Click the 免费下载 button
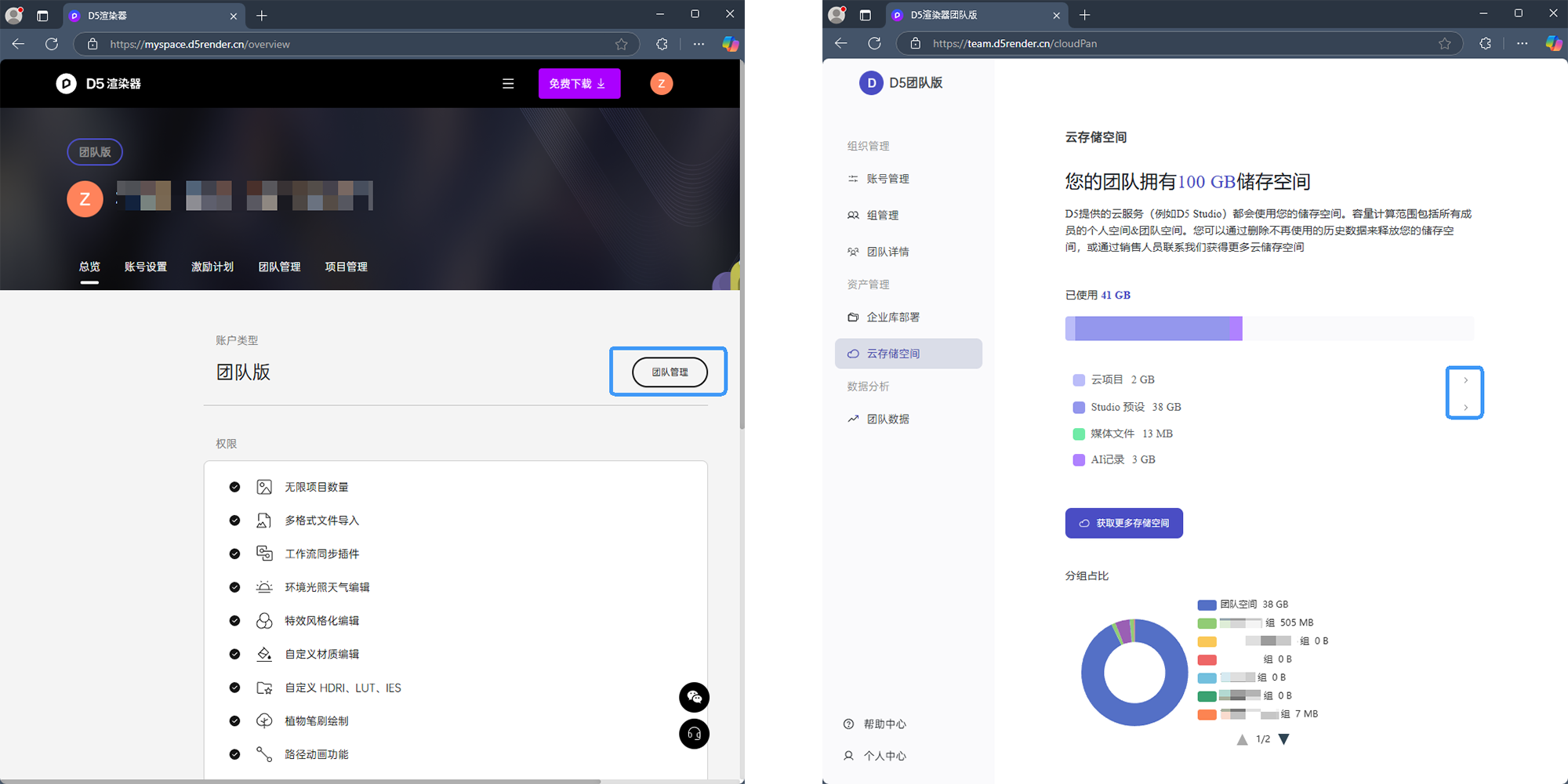 [x=579, y=84]
